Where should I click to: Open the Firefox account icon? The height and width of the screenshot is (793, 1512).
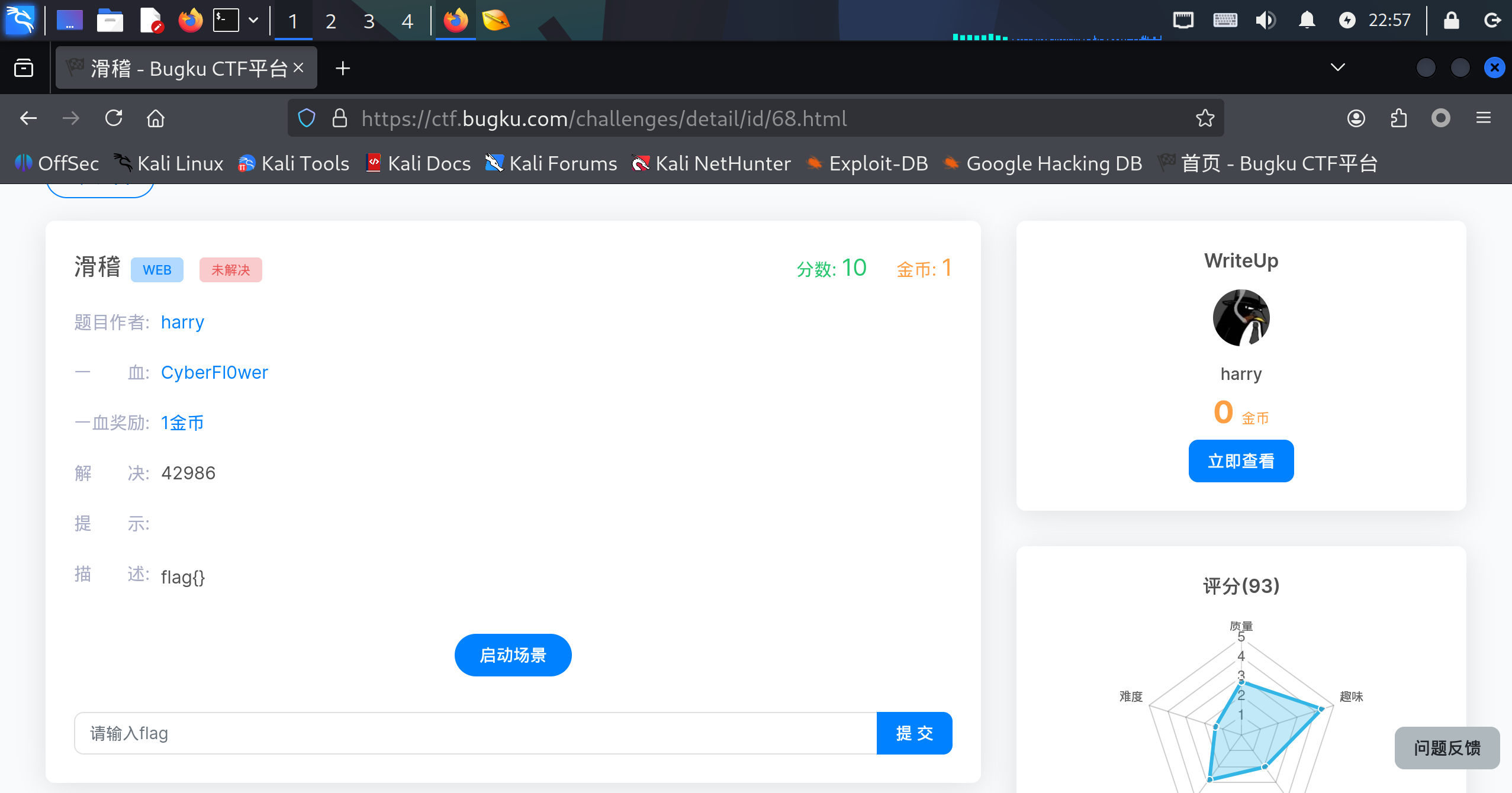(x=1356, y=118)
